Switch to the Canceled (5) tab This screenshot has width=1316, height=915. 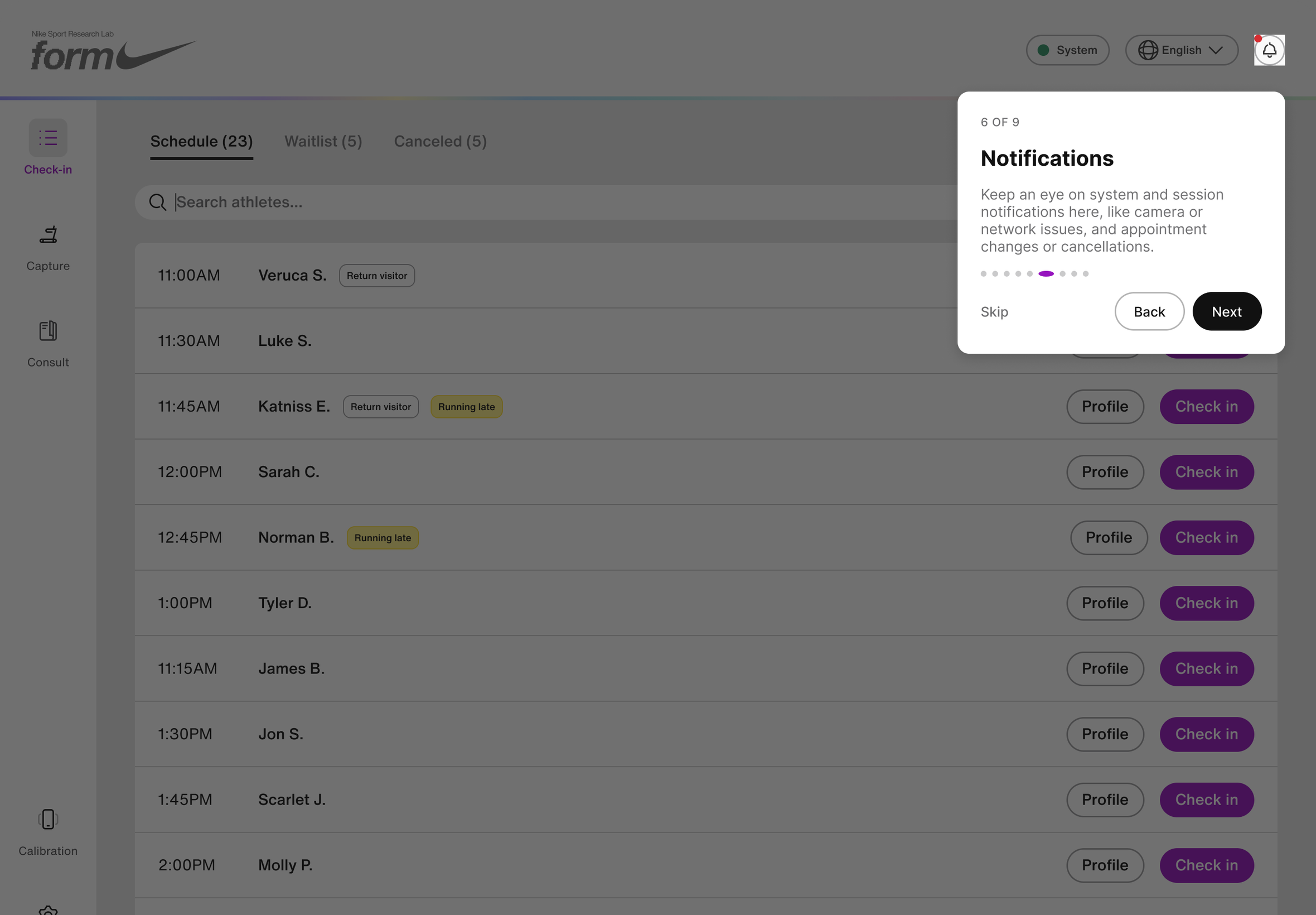pos(440,142)
